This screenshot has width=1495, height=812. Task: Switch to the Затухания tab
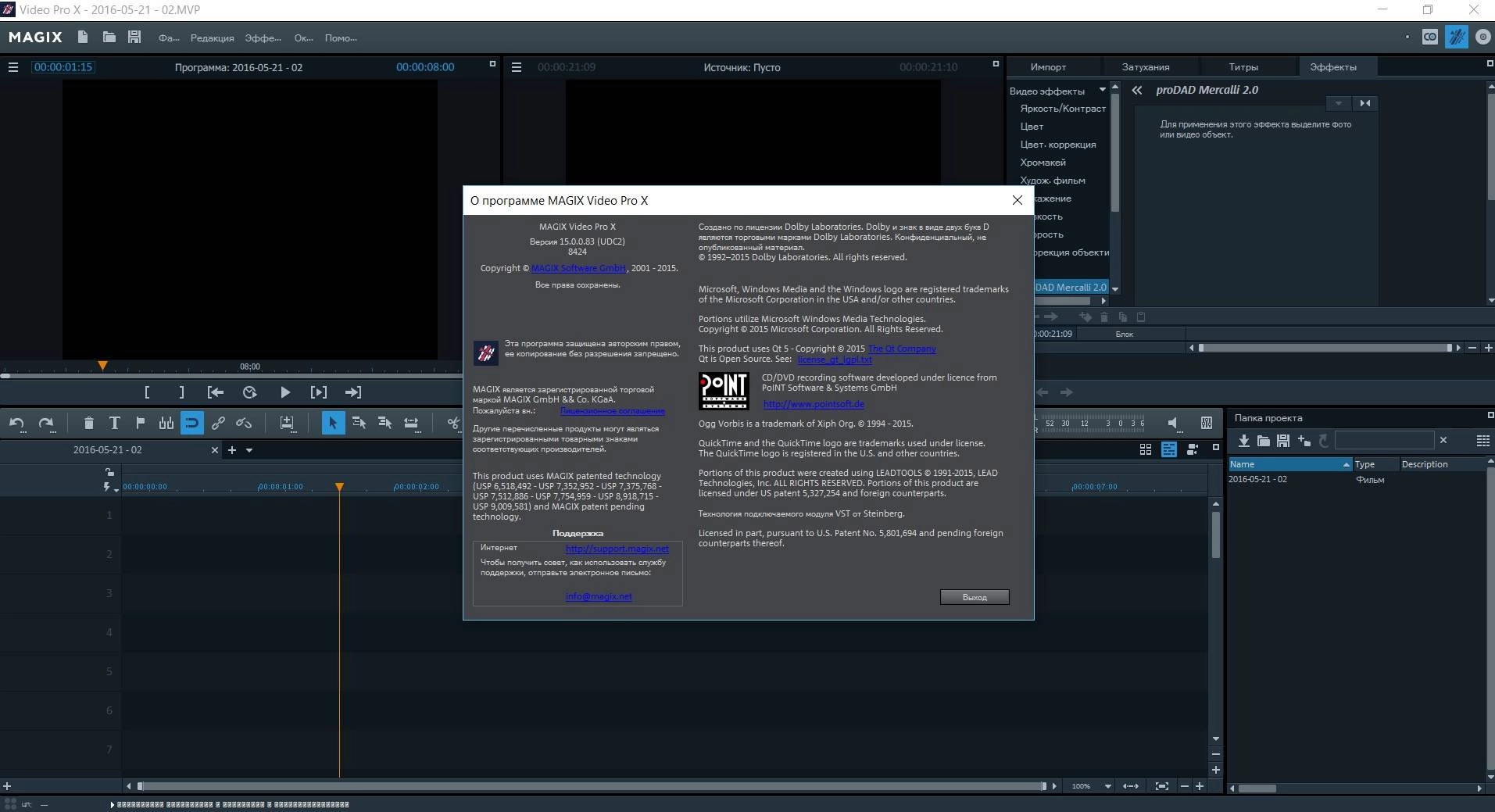(x=1146, y=67)
